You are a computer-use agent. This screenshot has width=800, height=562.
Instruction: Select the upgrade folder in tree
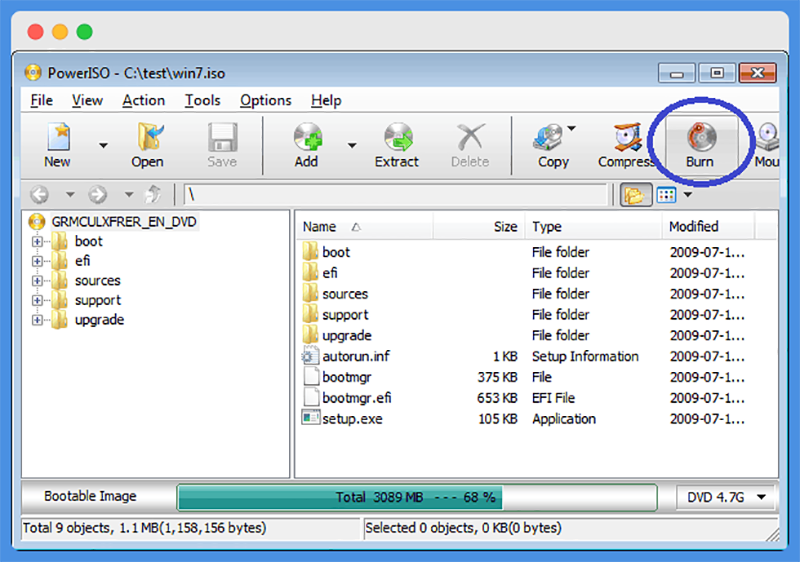[x=99, y=320]
